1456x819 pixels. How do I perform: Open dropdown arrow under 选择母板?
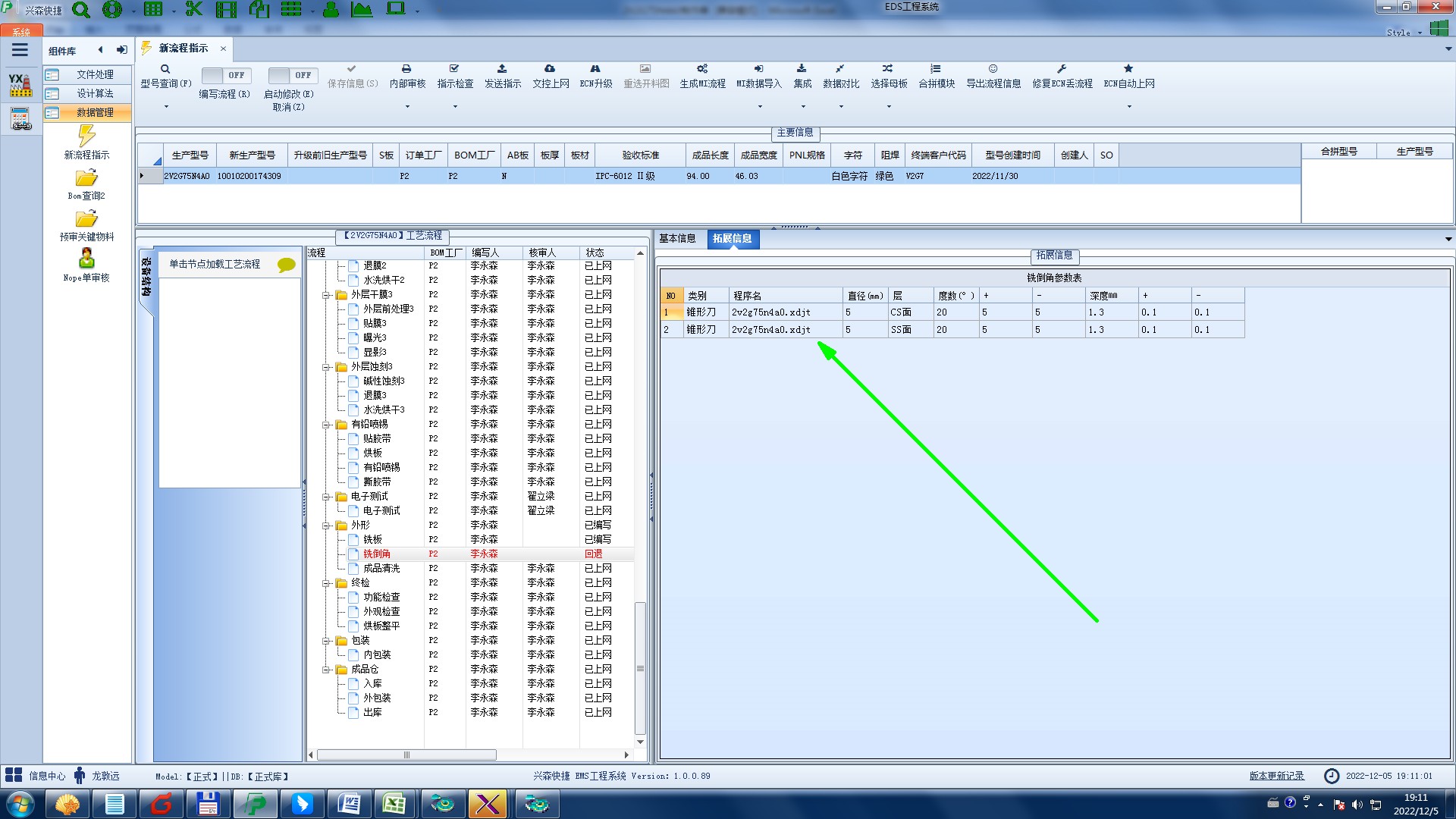[889, 106]
